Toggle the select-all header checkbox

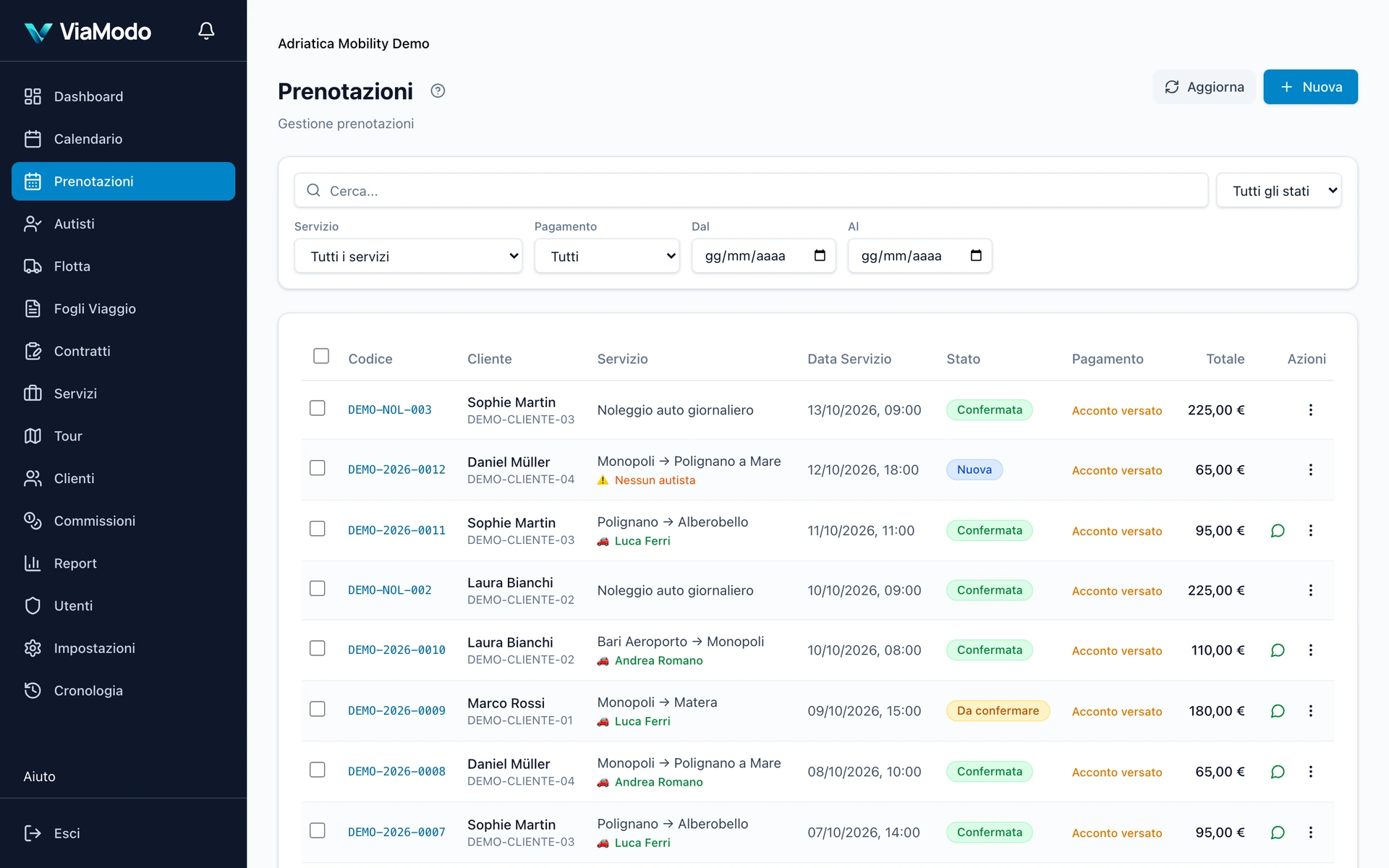[x=321, y=356]
